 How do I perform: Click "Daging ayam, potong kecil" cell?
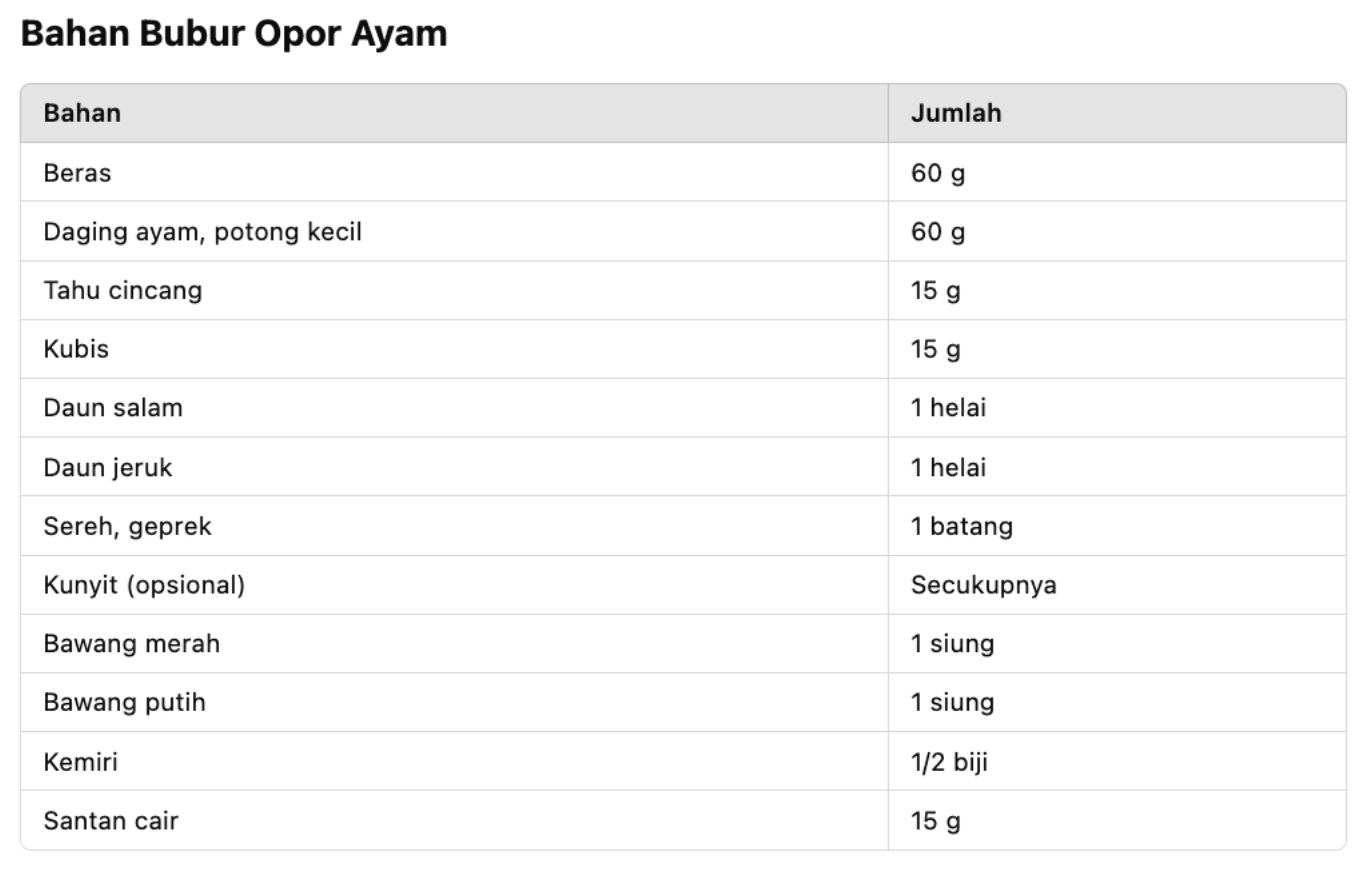click(x=202, y=232)
